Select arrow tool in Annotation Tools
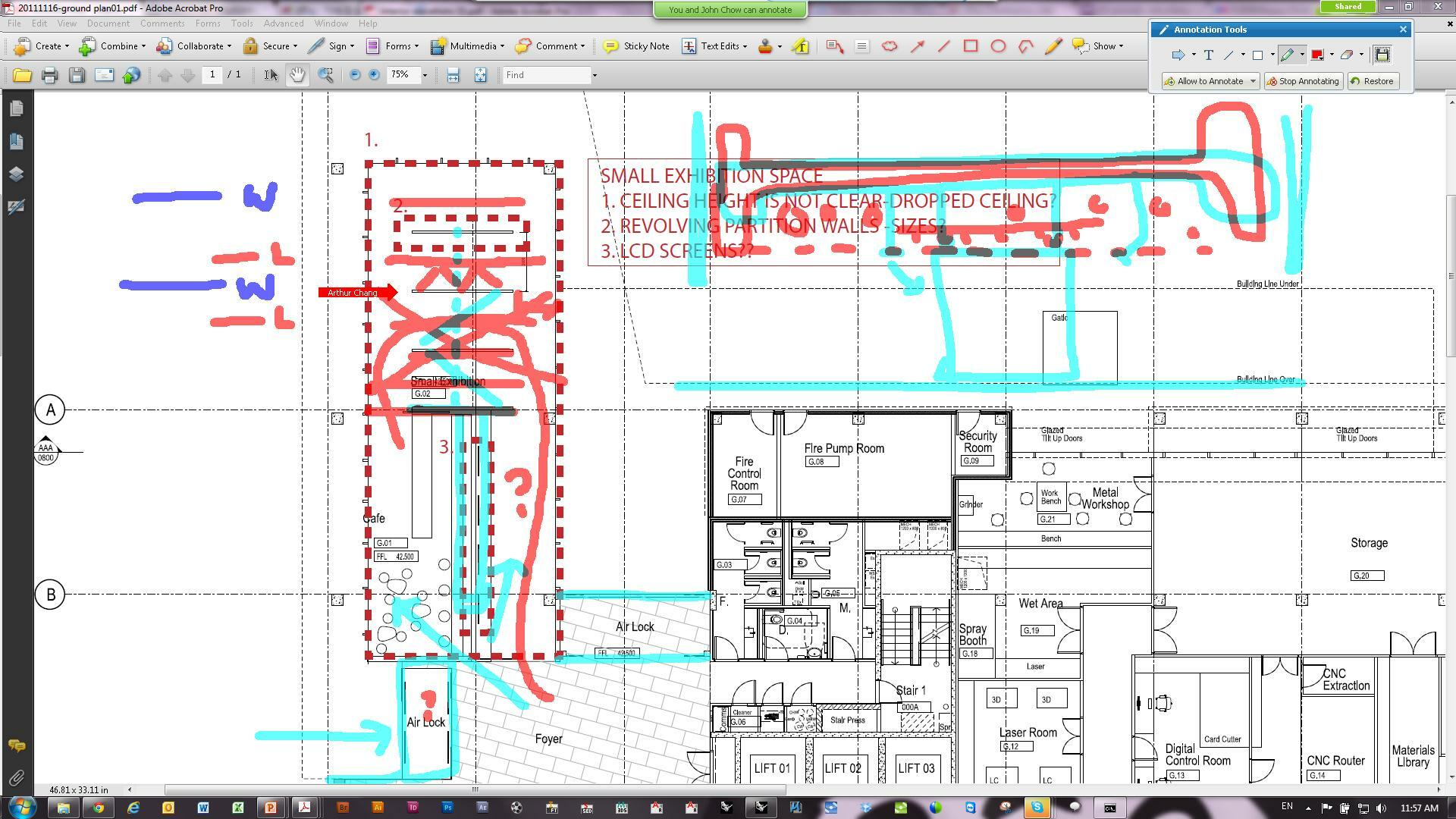Screen dimensions: 1456x819 1178,55
